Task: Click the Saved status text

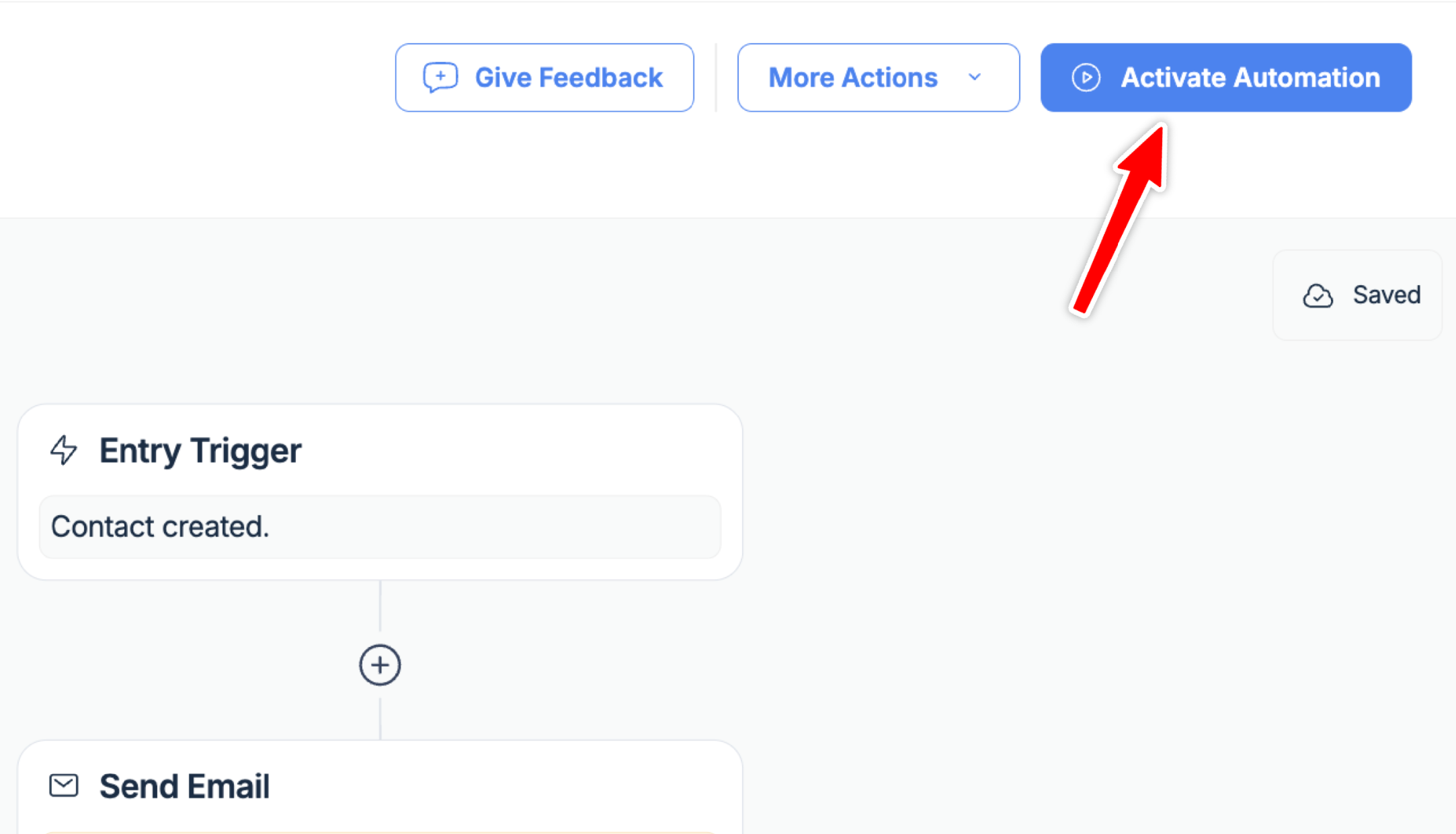Action: (x=1386, y=295)
